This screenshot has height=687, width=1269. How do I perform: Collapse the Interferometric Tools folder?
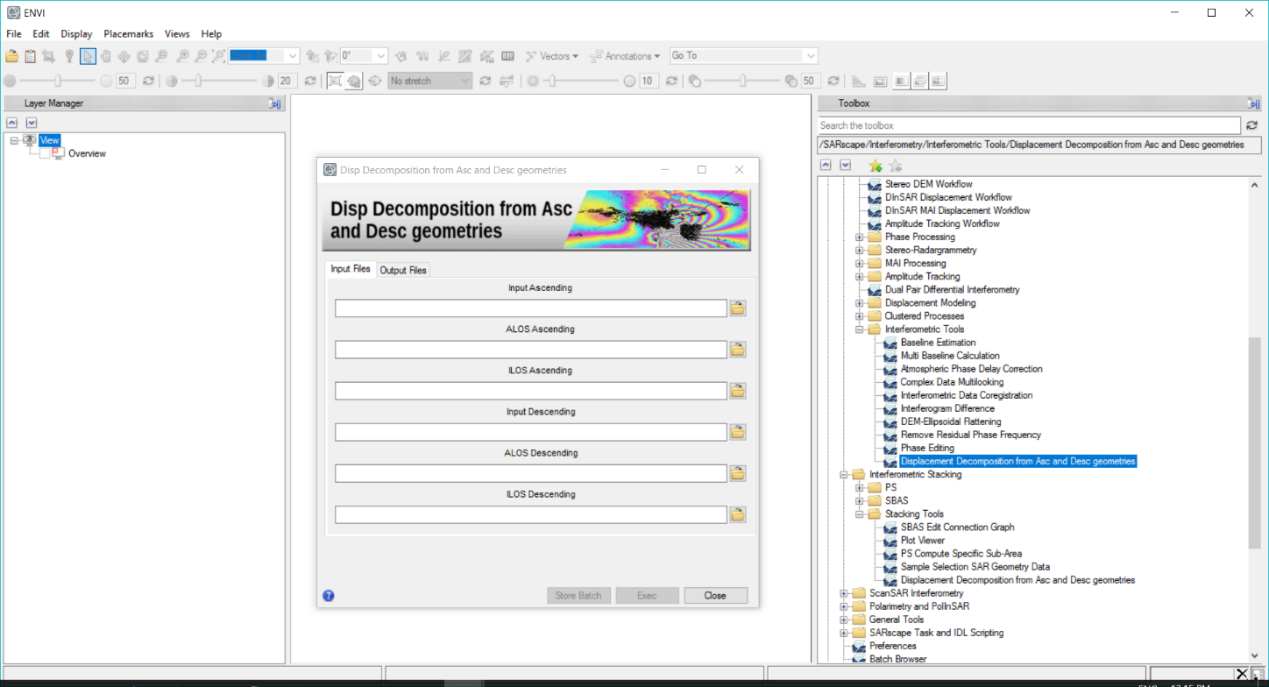(x=859, y=329)
